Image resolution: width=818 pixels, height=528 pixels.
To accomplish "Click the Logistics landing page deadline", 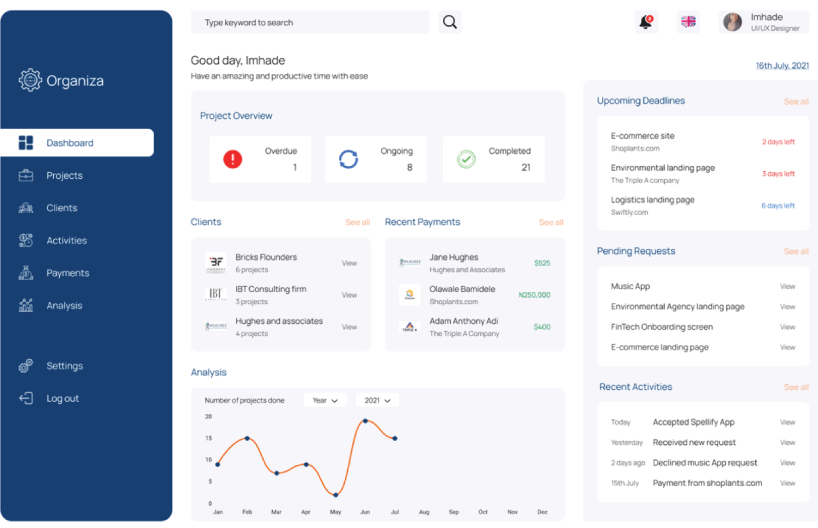I will [703, 206].
